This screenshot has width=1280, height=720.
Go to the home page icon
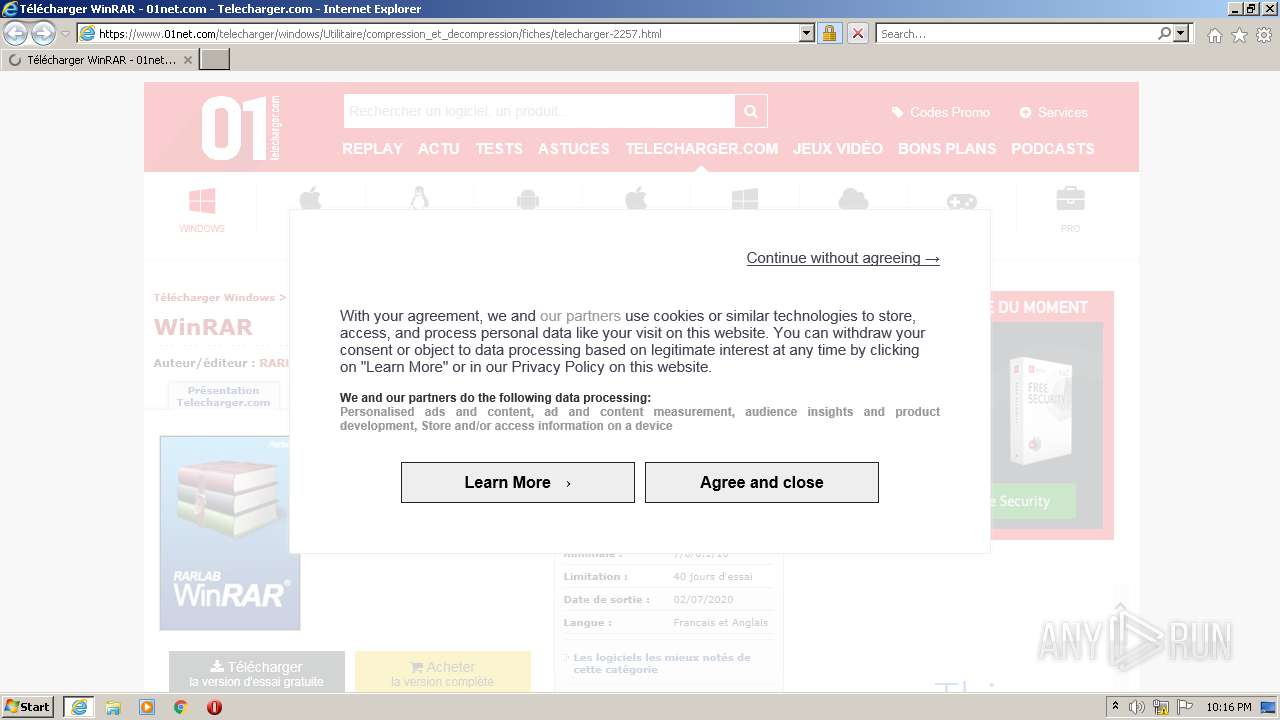tap(1214, 35)
